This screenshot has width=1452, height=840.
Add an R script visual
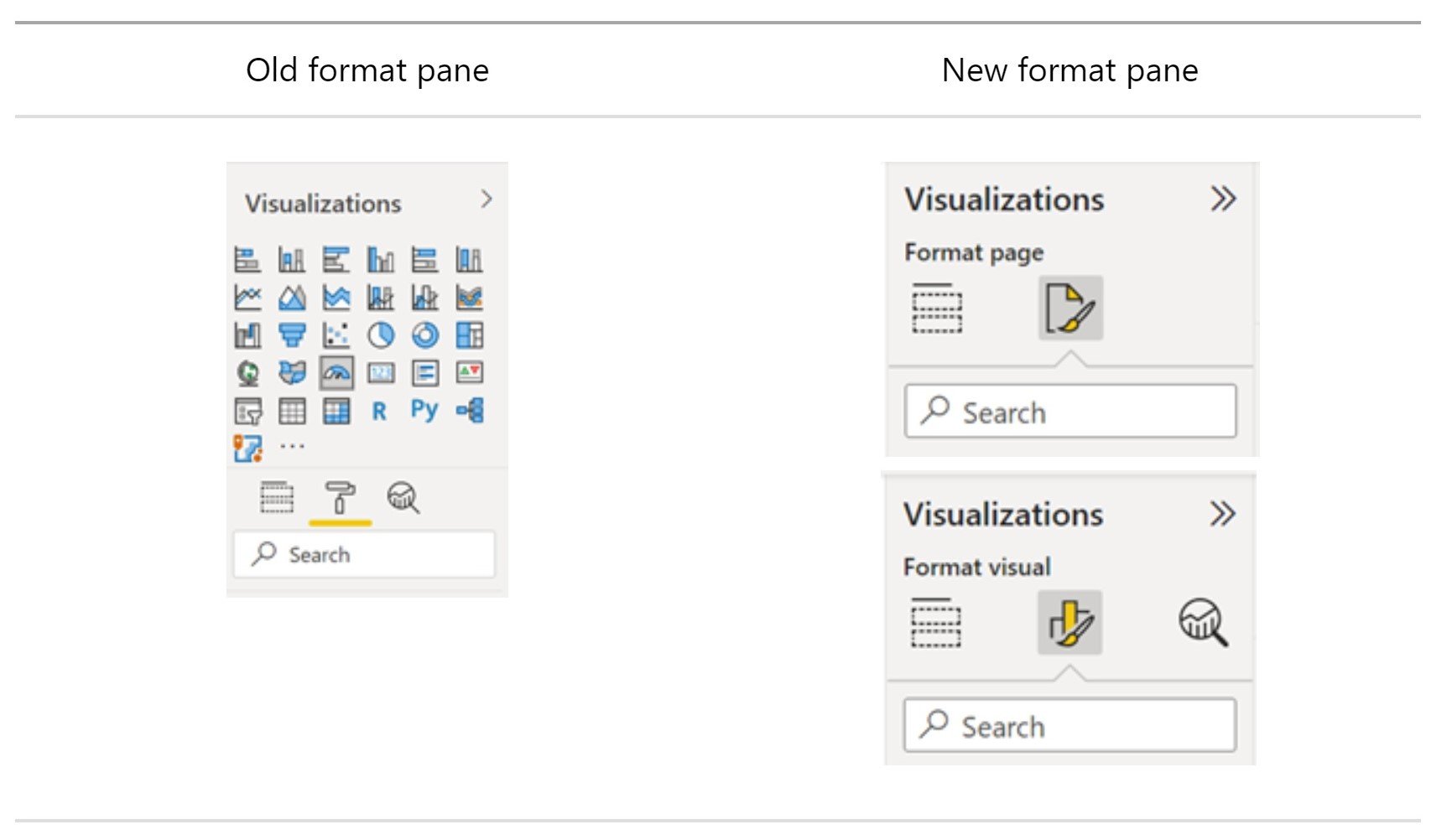pyautogui.click(x=380, y=409)
